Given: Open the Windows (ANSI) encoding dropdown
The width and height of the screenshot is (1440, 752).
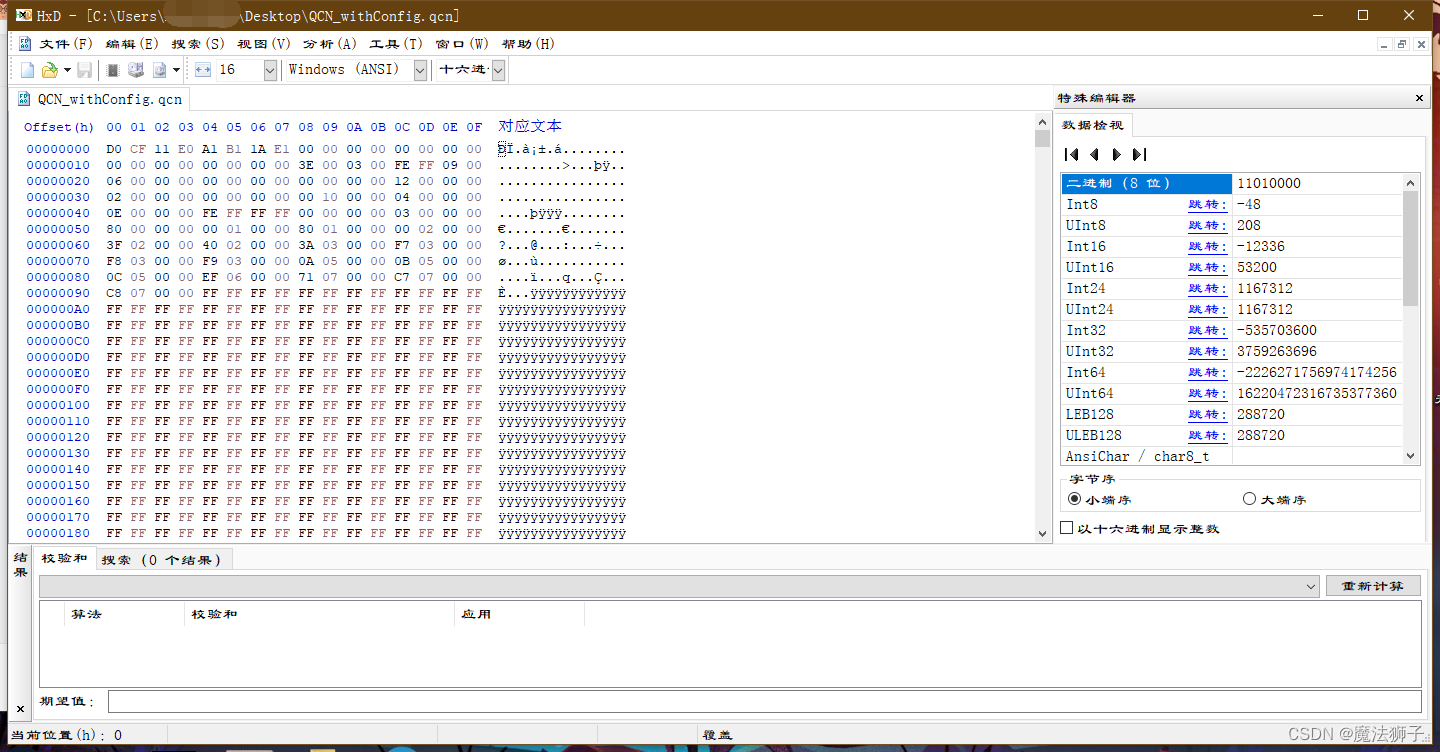Looking at the screenshot, I should [x=420, y=69].
